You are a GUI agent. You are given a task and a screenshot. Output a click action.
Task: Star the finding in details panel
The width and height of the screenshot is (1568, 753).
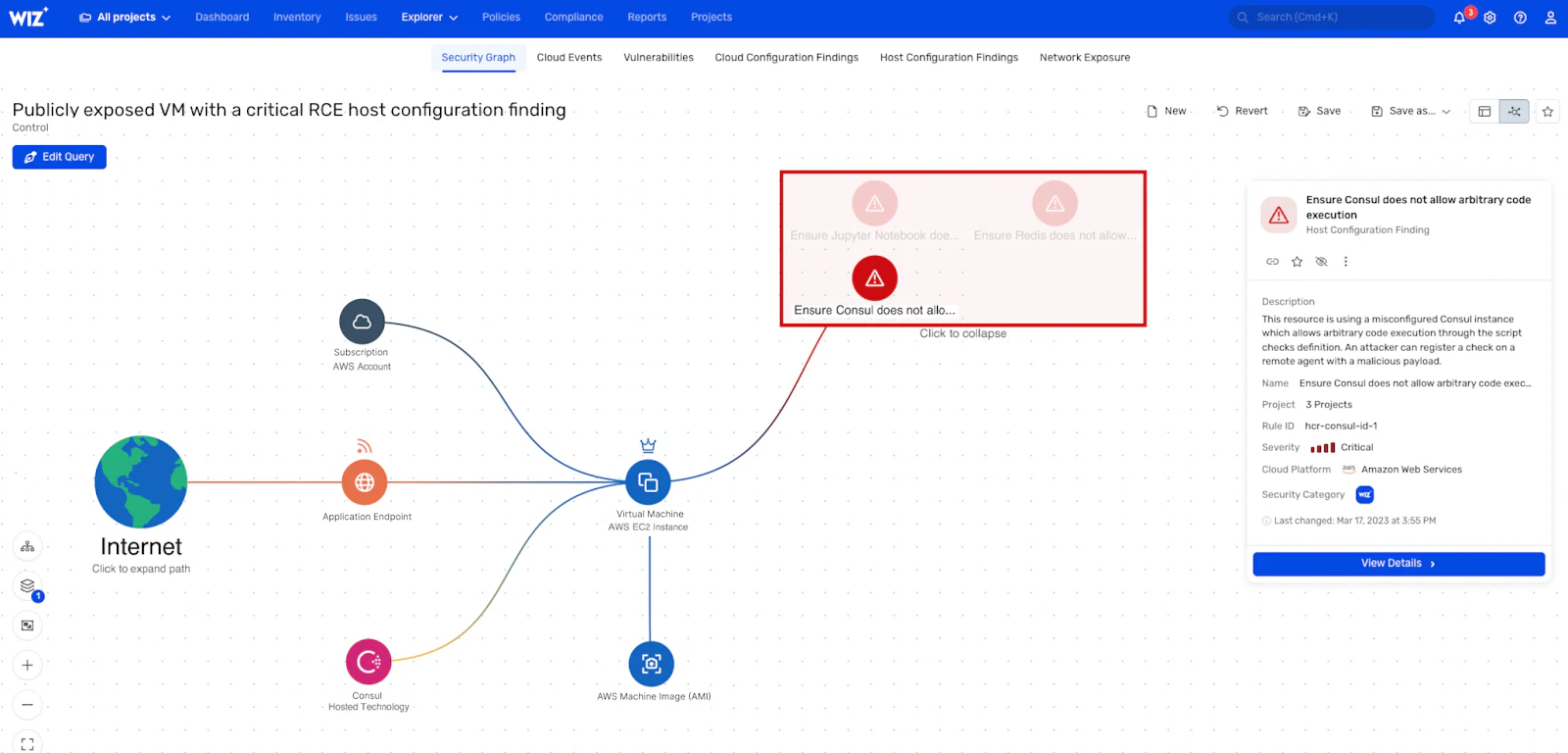click(1297, 262)
